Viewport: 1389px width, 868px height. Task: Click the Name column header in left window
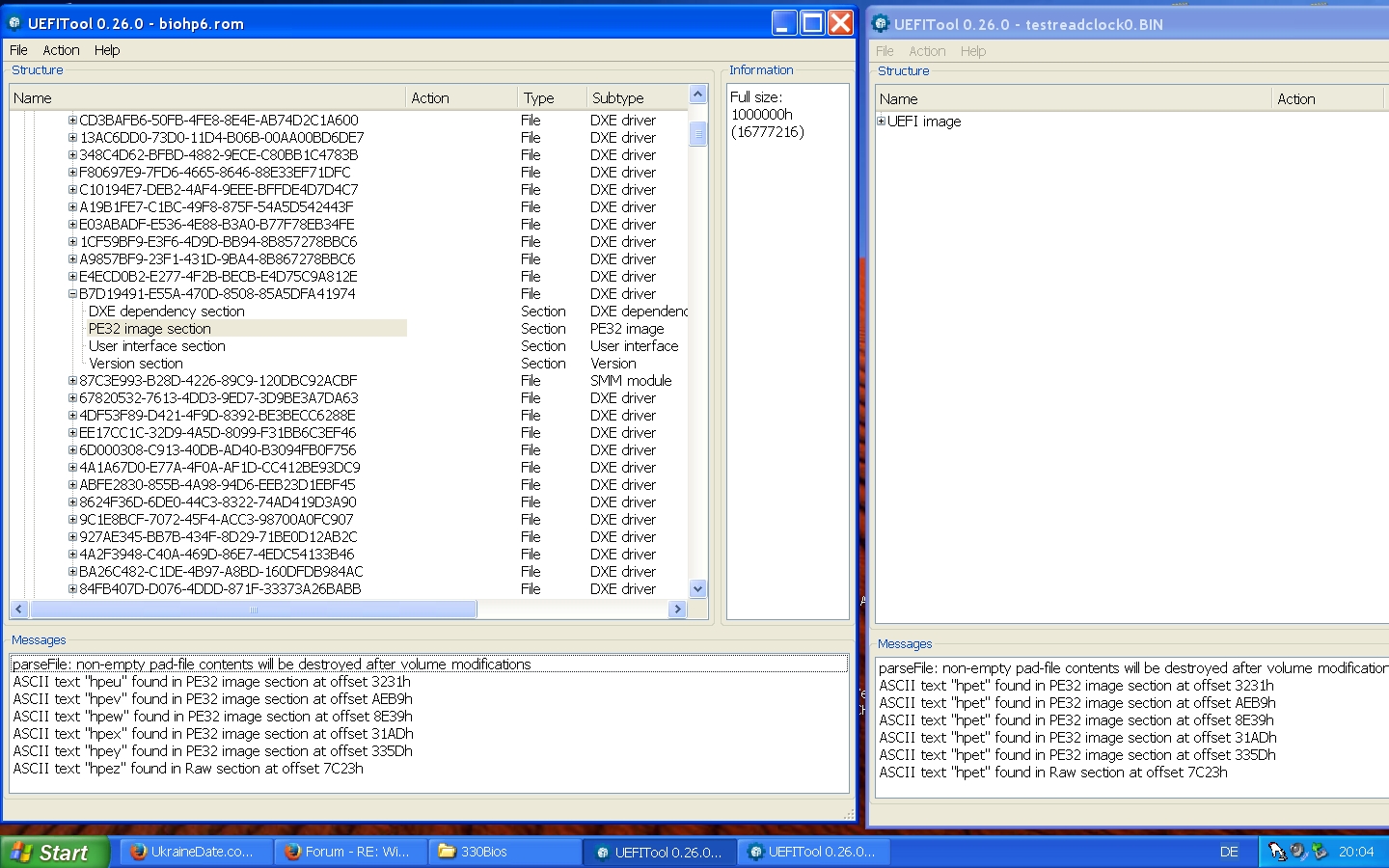point(207,97)
